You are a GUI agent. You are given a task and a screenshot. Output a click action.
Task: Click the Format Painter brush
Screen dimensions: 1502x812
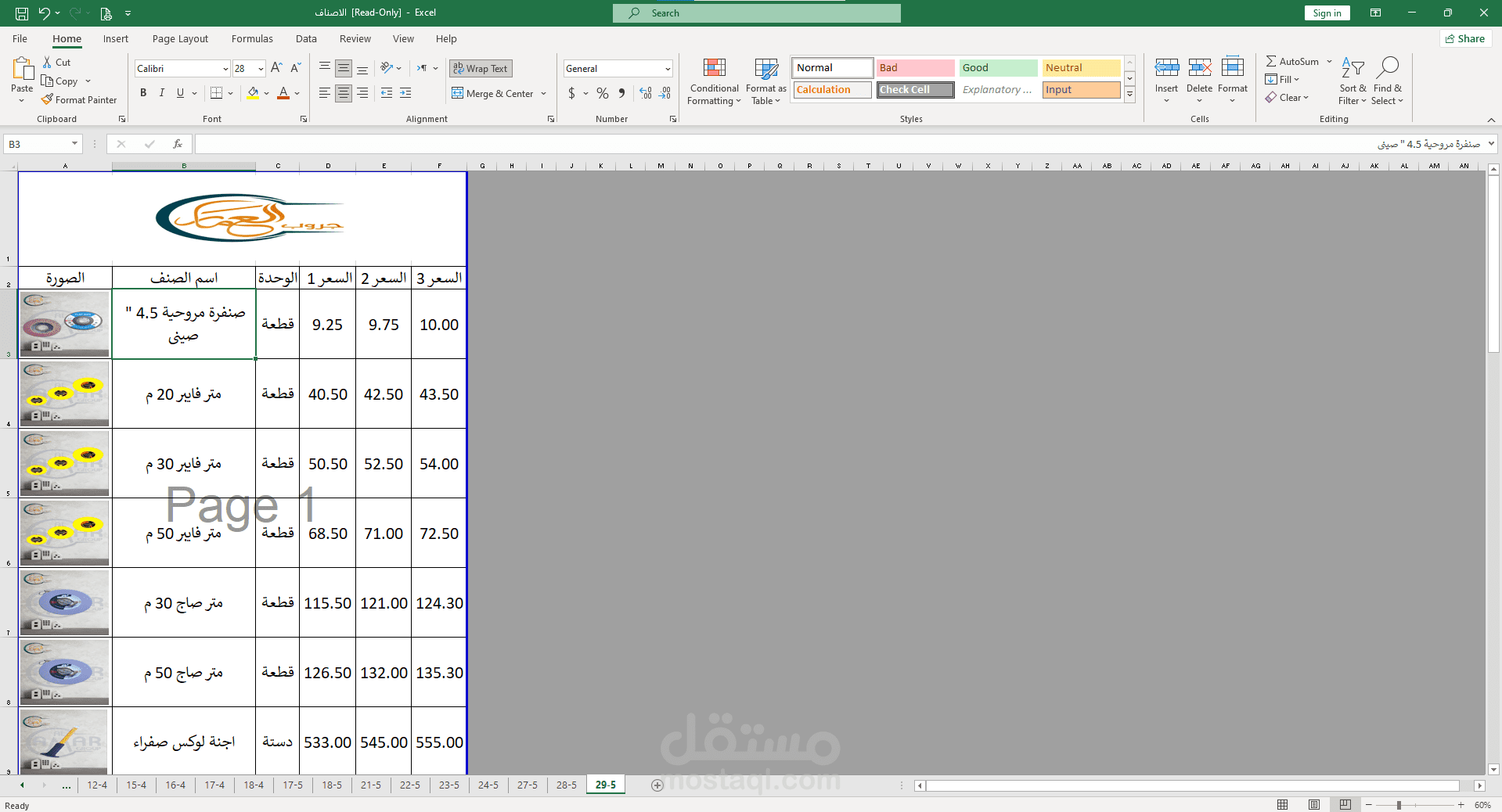point(47,99)
